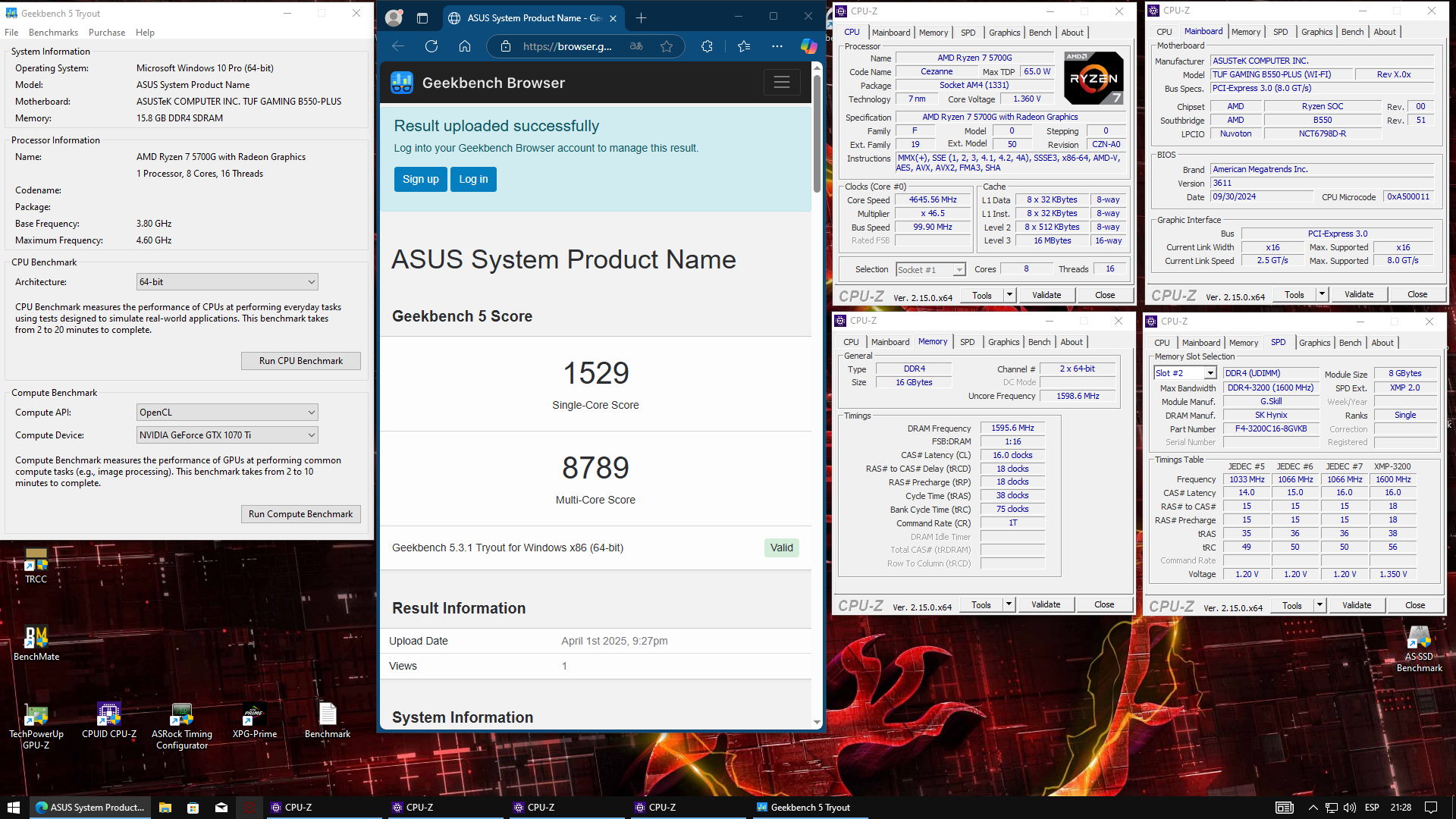Open Tools dropdown arrow in Mainboard window

pos(1322,294)
